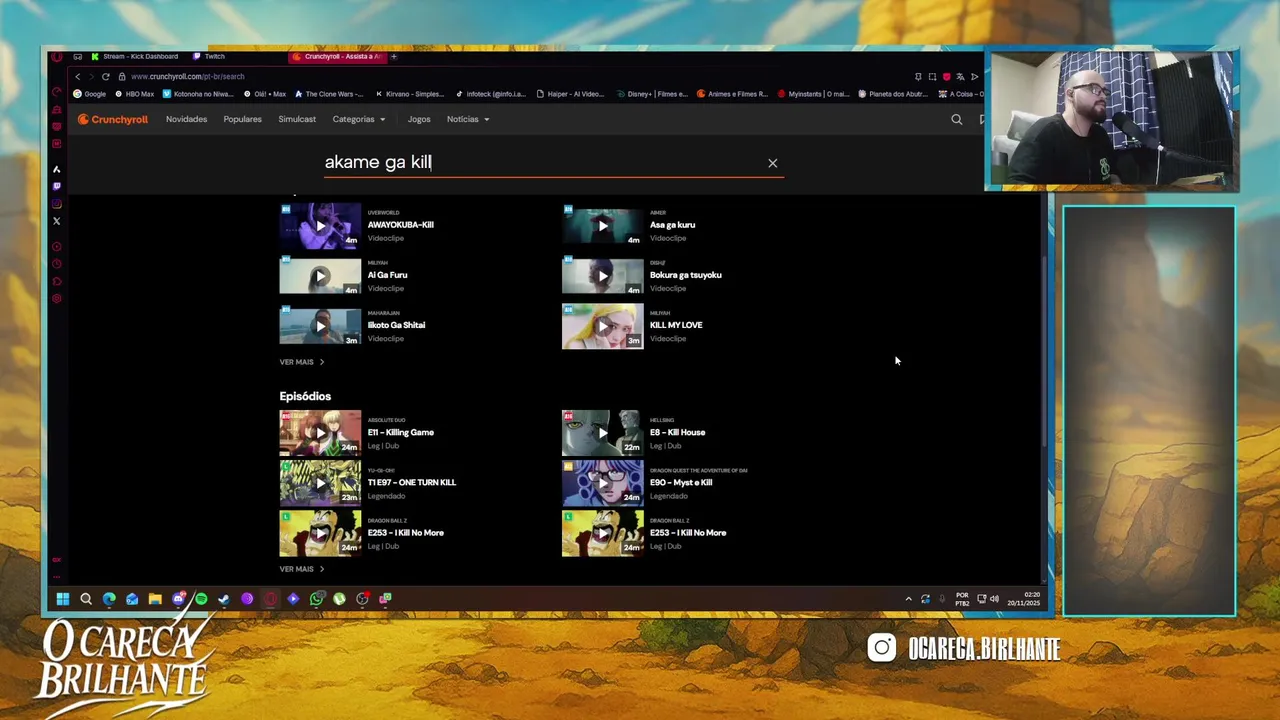The height and width of the screenshot is (720, 1280).
Task: Open WhatsApp from the taskbar
Action: tap(316, 599)
